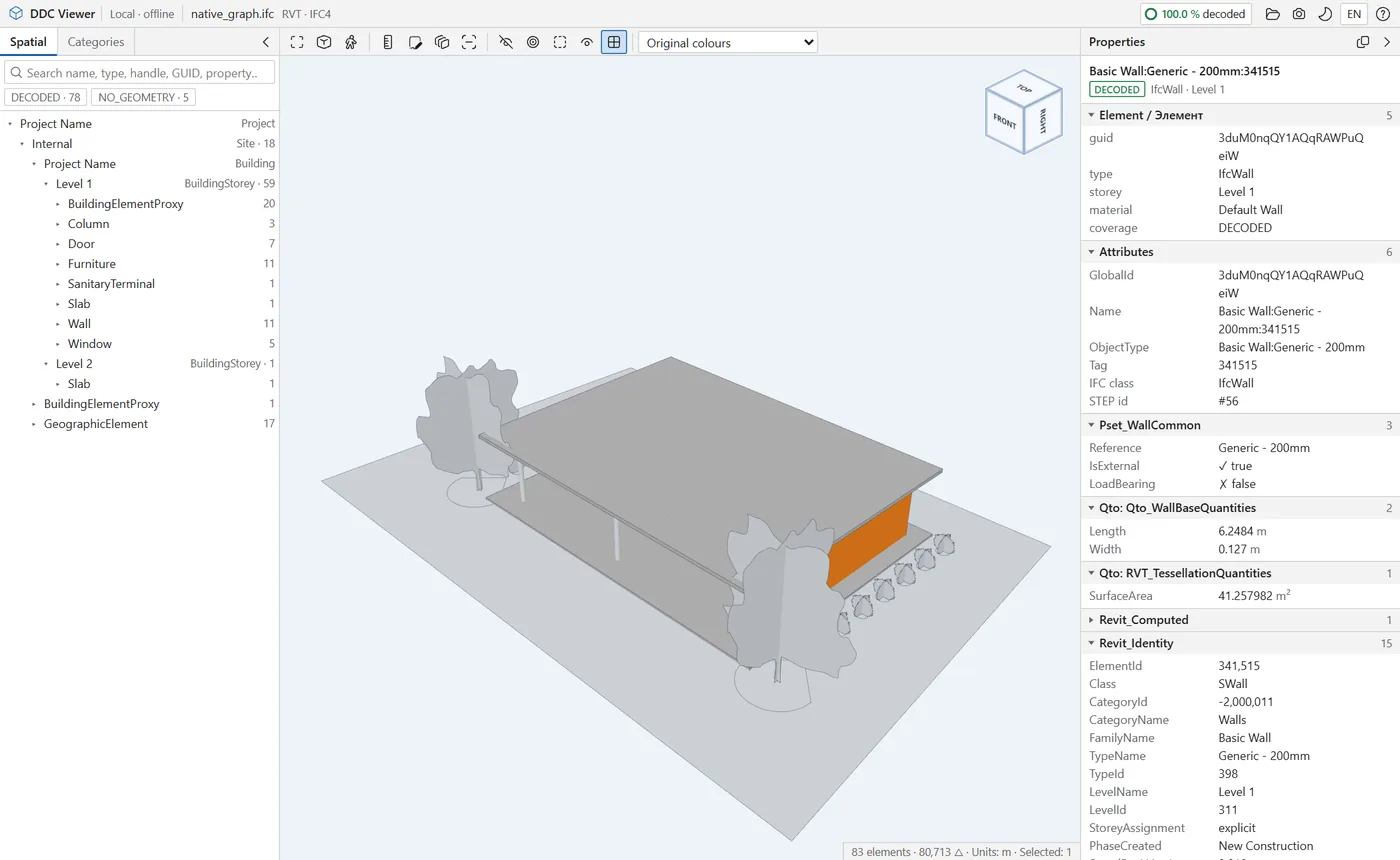
Task: Click the navigation view cube
Action: click(x=1022, y=112)
